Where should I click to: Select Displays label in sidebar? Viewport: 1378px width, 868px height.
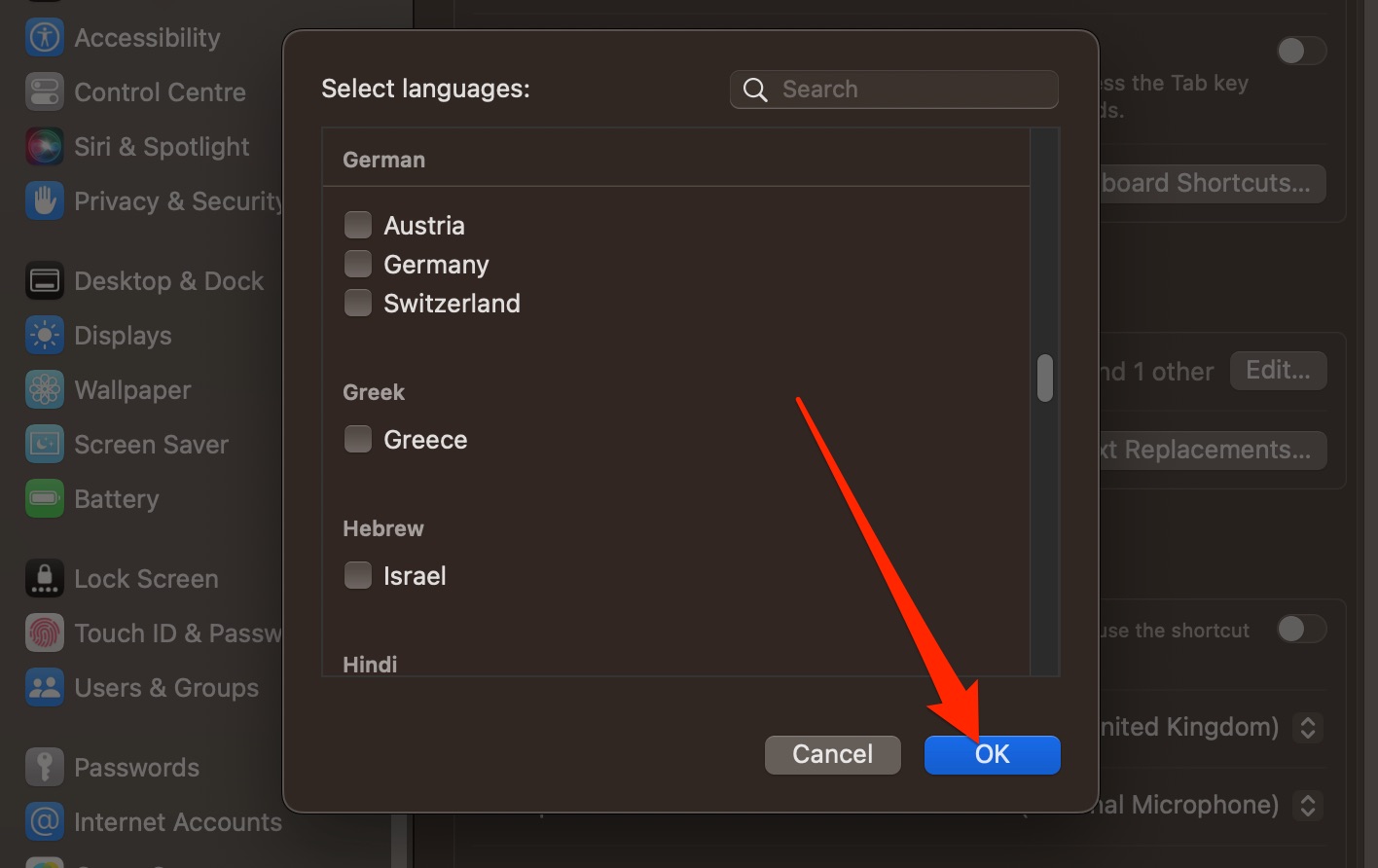coord(123,335)
